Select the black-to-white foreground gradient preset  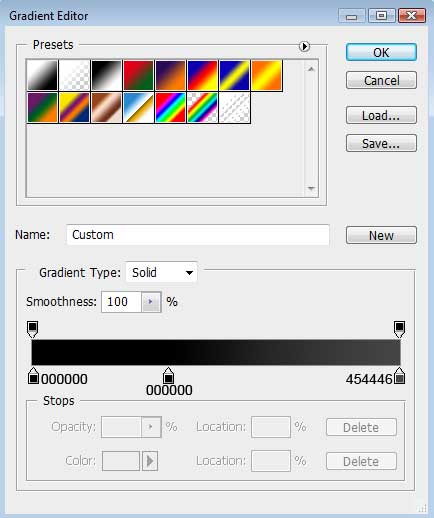click(42, 75)
